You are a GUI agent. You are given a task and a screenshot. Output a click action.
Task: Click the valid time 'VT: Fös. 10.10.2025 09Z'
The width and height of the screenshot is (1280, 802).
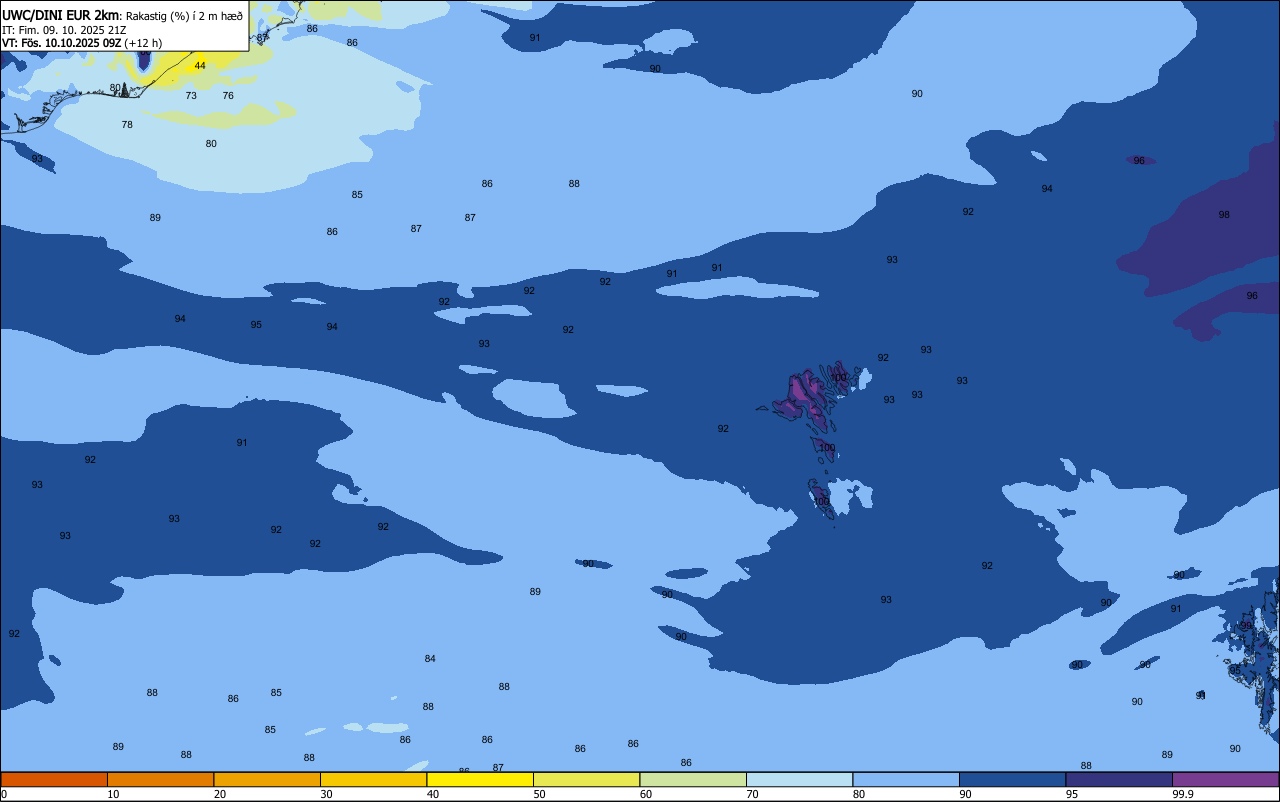(x=61, y=43)
